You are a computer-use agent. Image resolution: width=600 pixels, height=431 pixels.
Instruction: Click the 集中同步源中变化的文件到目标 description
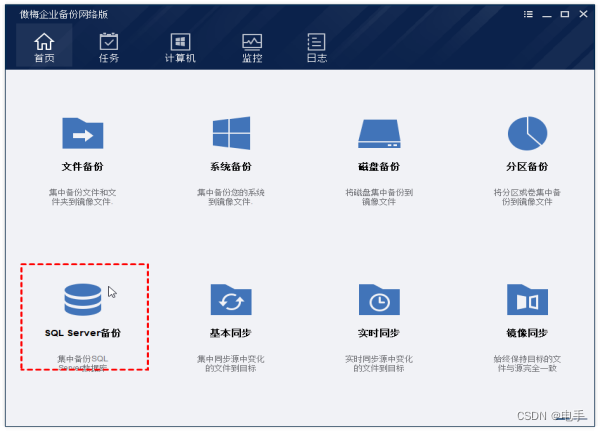click(231, 363)
